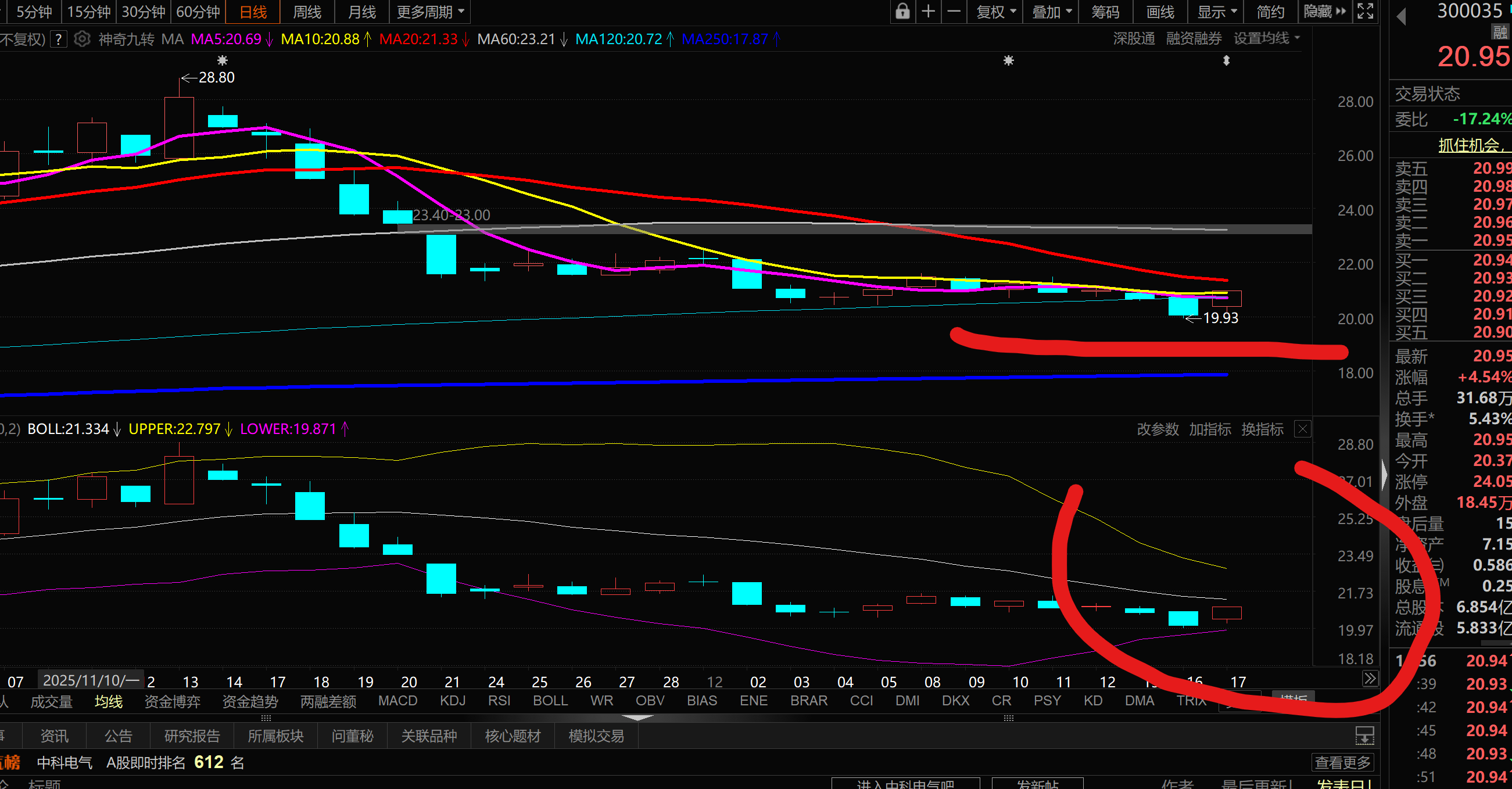The width and height of the screenshot is (1512, 789).
Task: Open the 神奇九转 settings gear icon
Action: (82, 40)
